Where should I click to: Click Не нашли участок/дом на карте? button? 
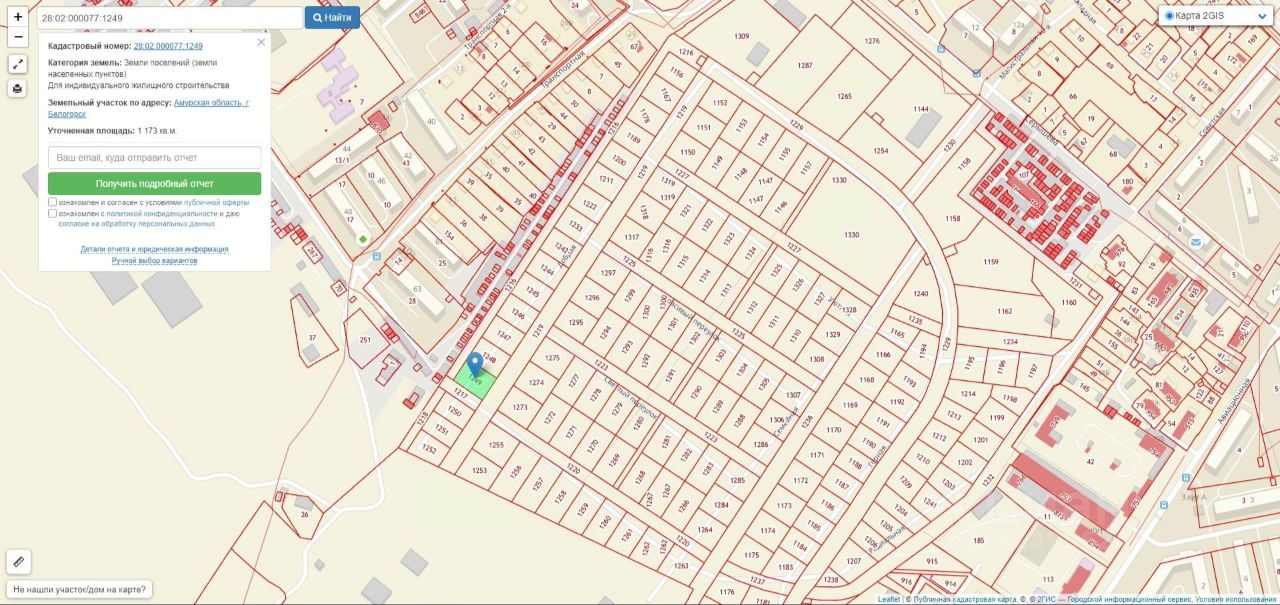[x=79, y=589]
